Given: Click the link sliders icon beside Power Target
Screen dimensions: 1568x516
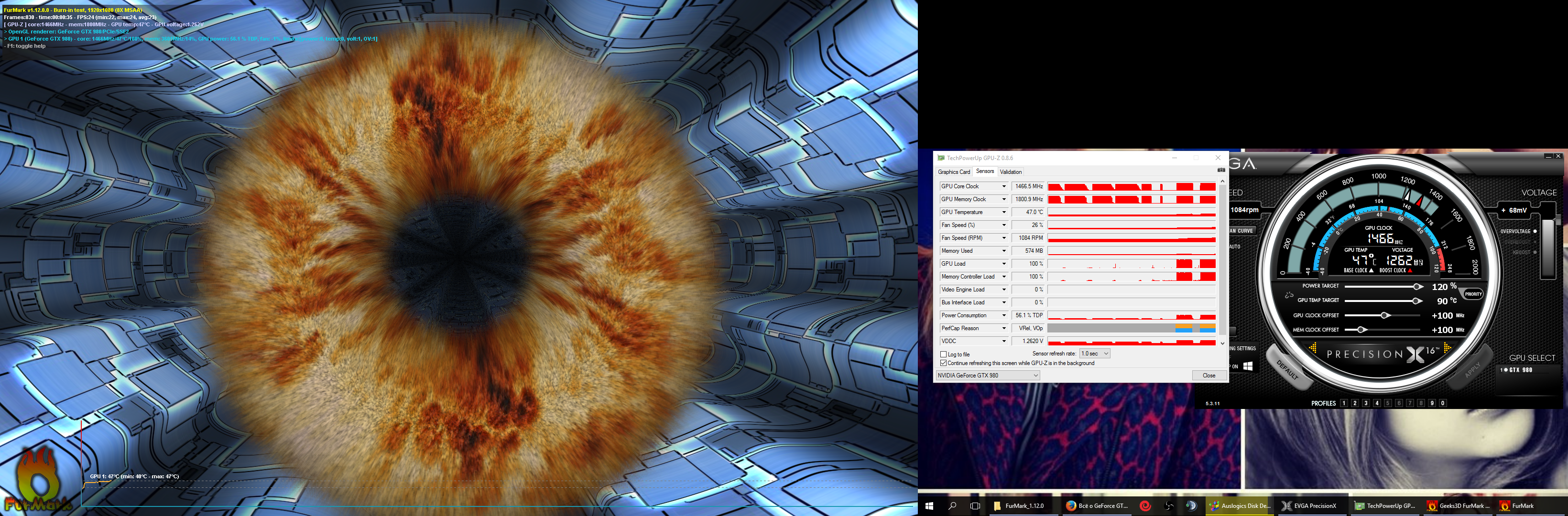Looking at the screenshot, I should [x=1289, y=295].
